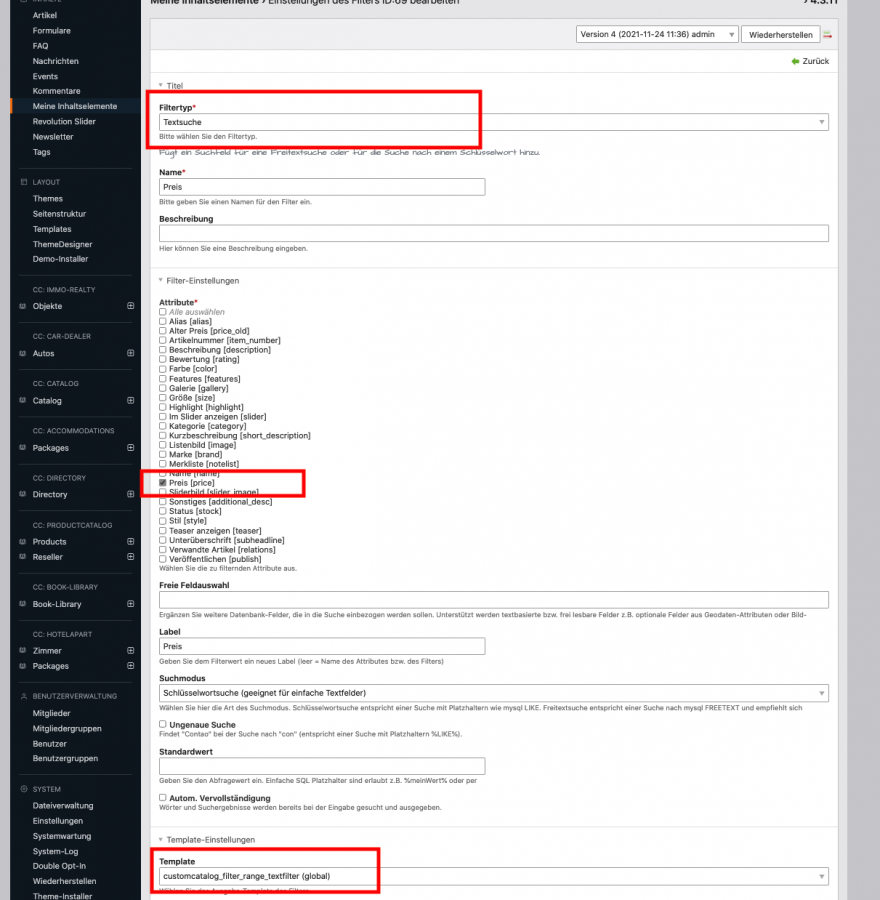Viewport: 880px width, 900px height.
Task: Go to Dateiverwaltung in the System menu
Action: pyautogui.click(x=62, y=805)
